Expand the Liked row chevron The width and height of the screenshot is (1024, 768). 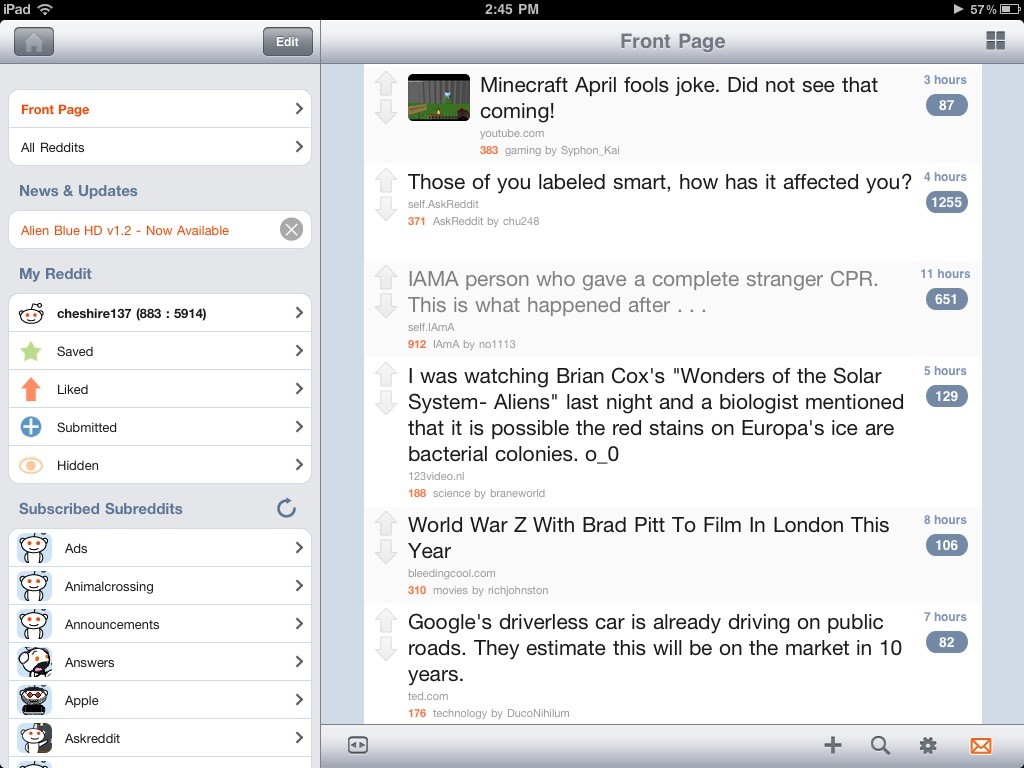(x=299, y=389)
